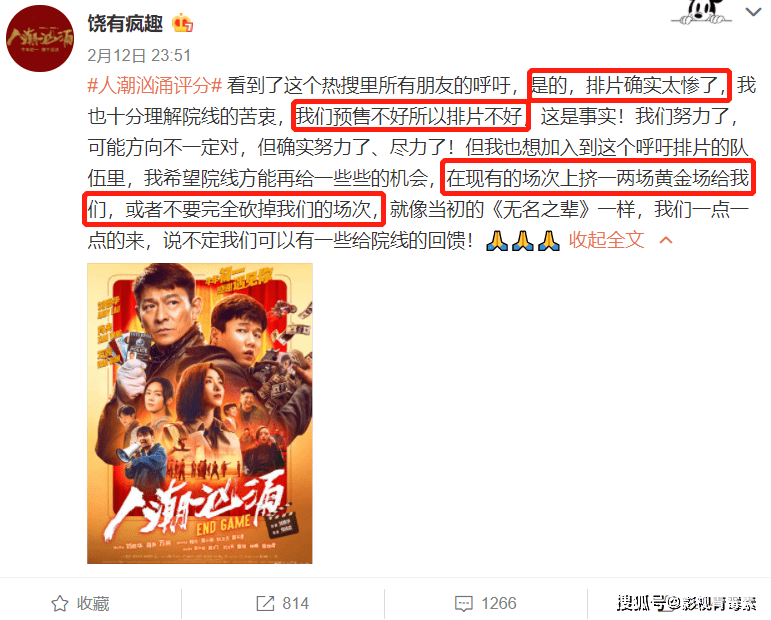This screenshot has width=771, height=620.
Task: Open the #人潮汹涌评分# hashtag topic
Action: coord(155,86)
